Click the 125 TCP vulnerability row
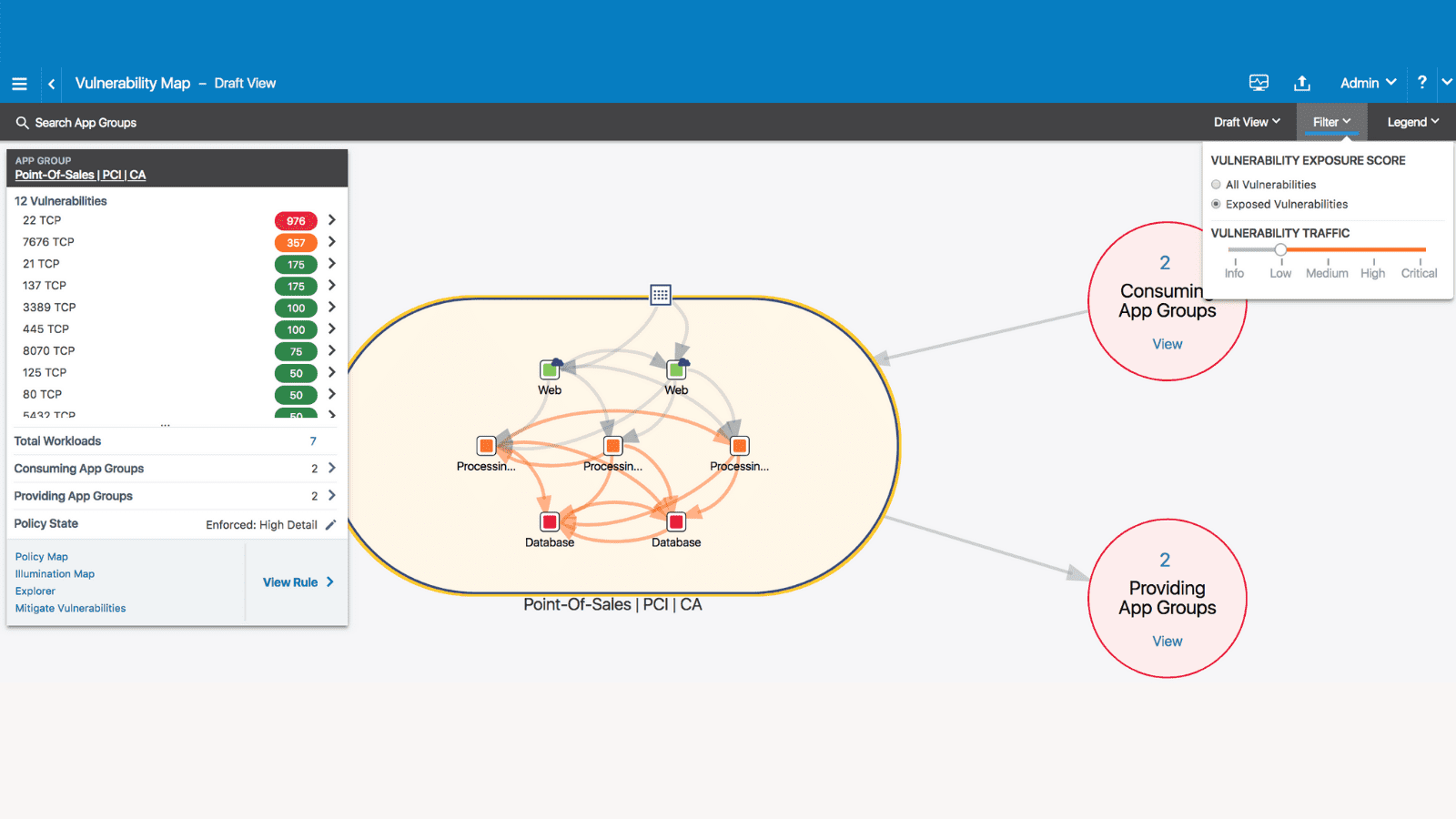Viewport: 1456px width, 819px height. [177, 373]
